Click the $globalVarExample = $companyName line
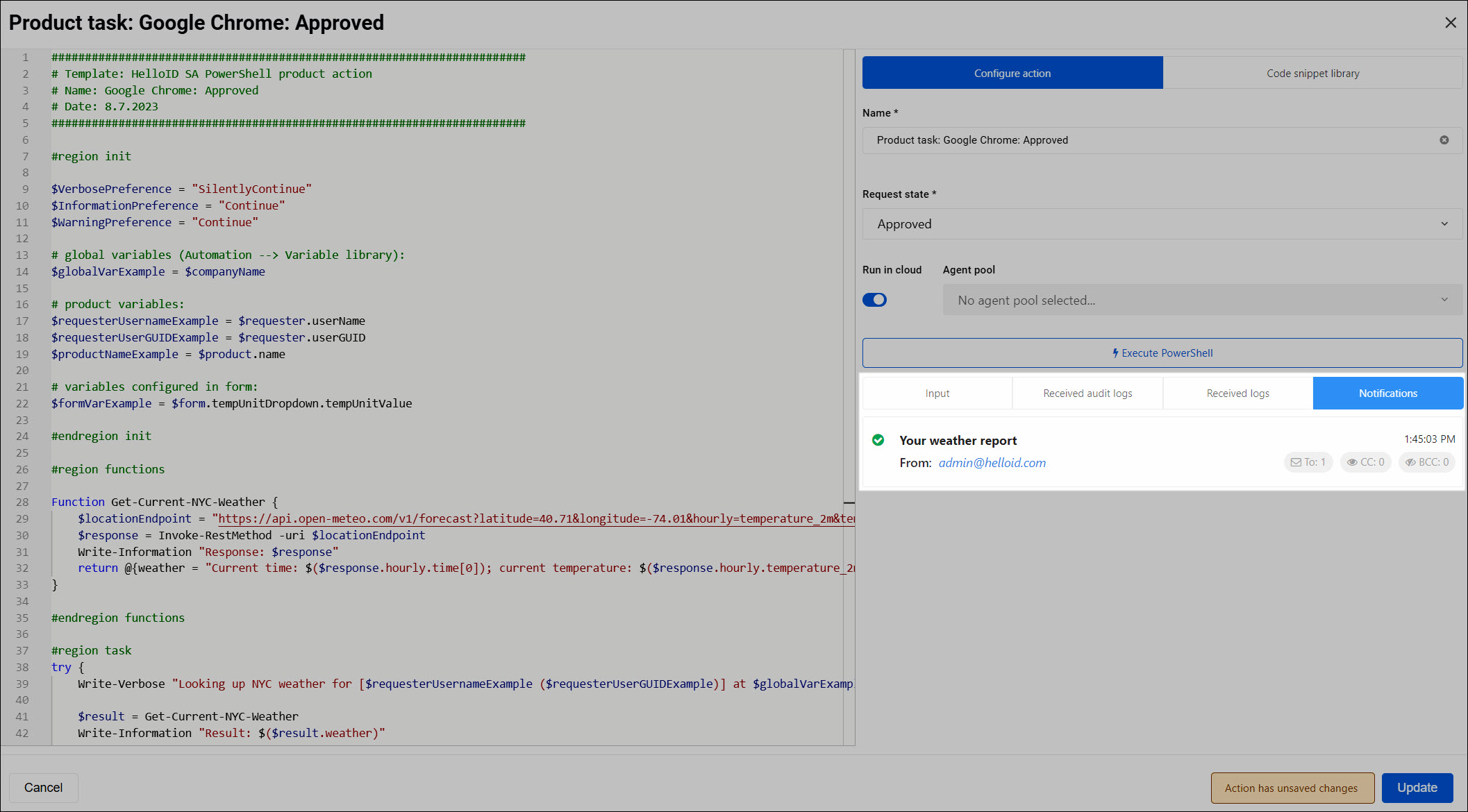 pyautogui.click(x=158, y=271)
